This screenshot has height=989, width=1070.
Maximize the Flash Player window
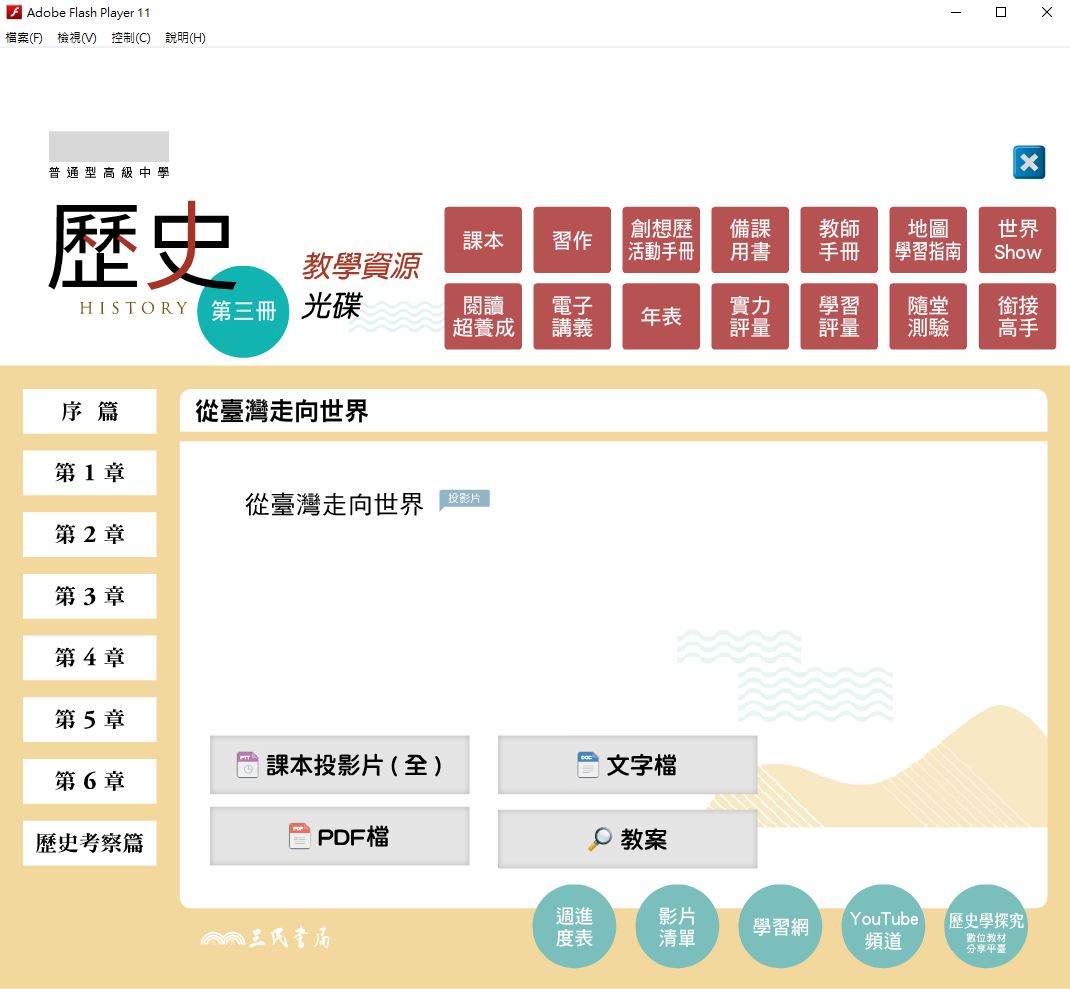click(x=1001, y=12)
